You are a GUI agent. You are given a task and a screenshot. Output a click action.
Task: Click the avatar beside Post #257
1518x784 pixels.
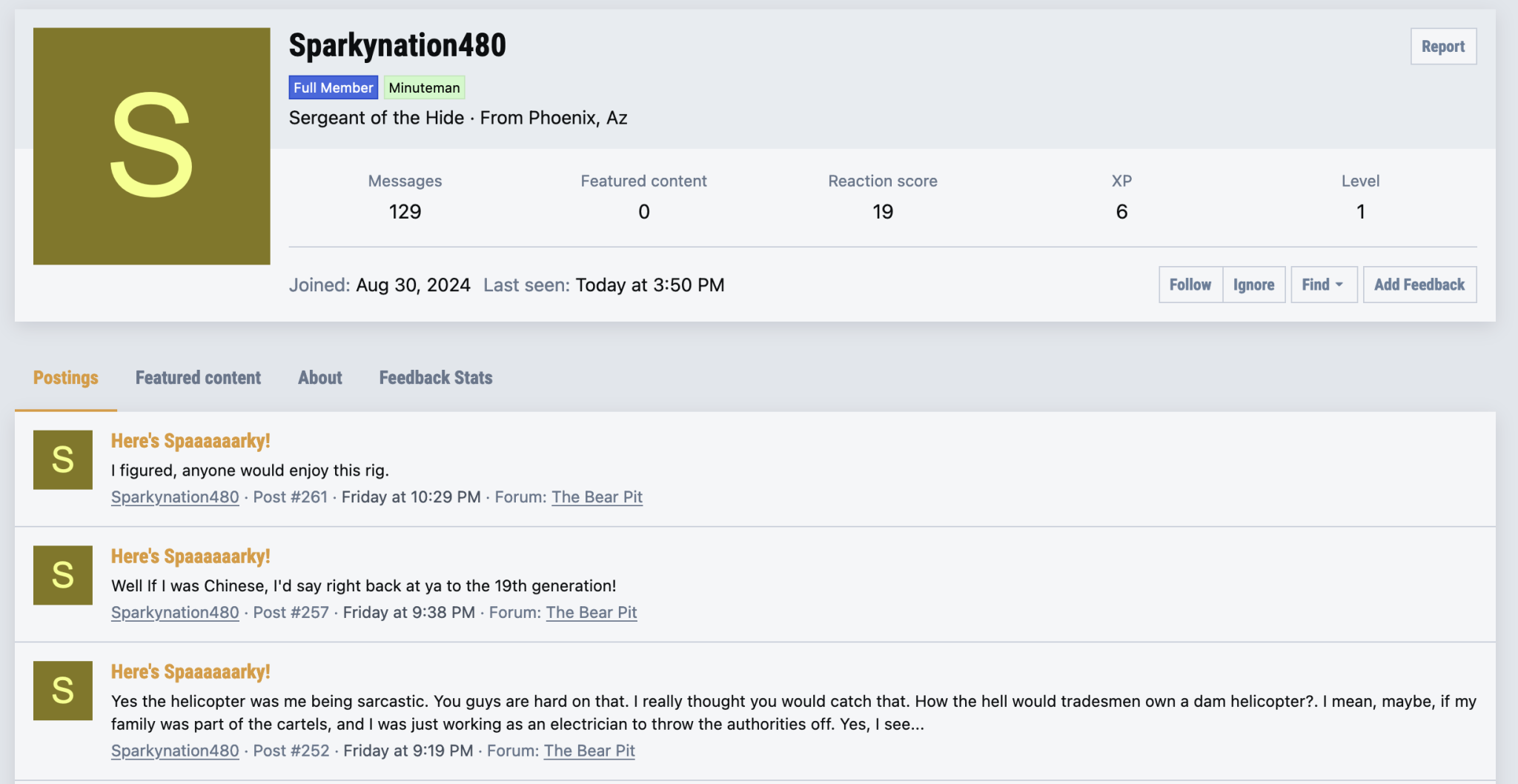[63, 575]
